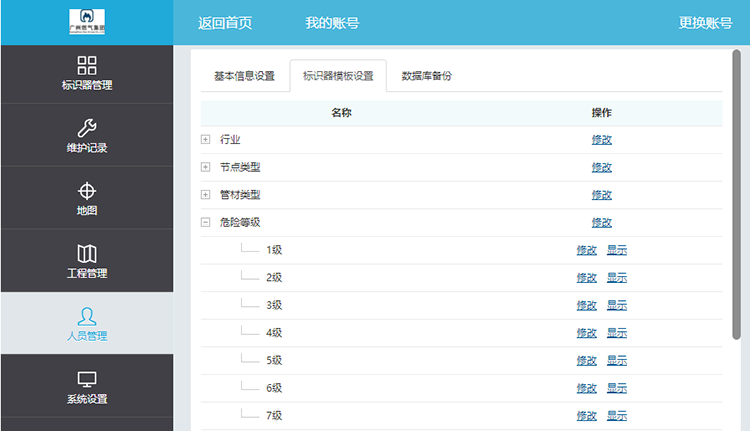Viewport: 750px width, 431px height.
Task: Switch to the 基本信息设置 tab
Action: click(244, 76)
